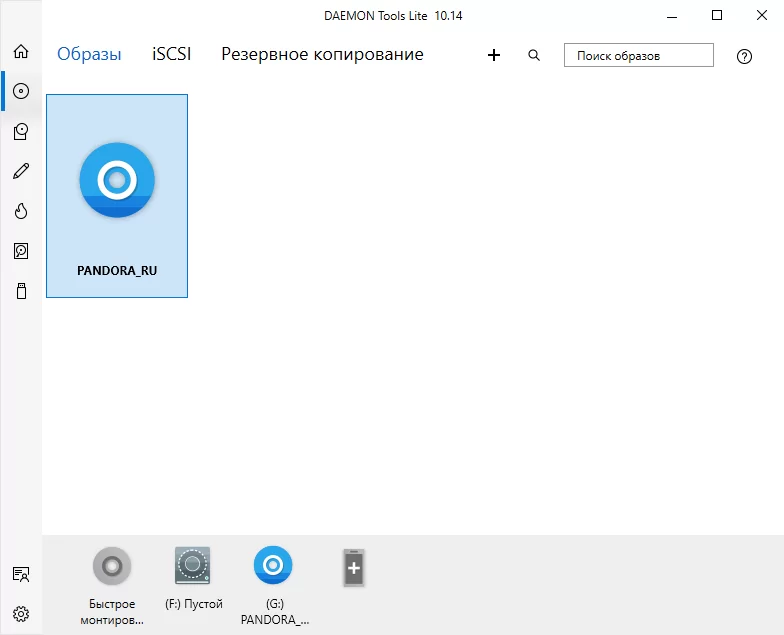Image resolution: width=784 pixels, height=635 pixels.
Task: Open the Резервное копирование tab
Action: tap(322, 54)
